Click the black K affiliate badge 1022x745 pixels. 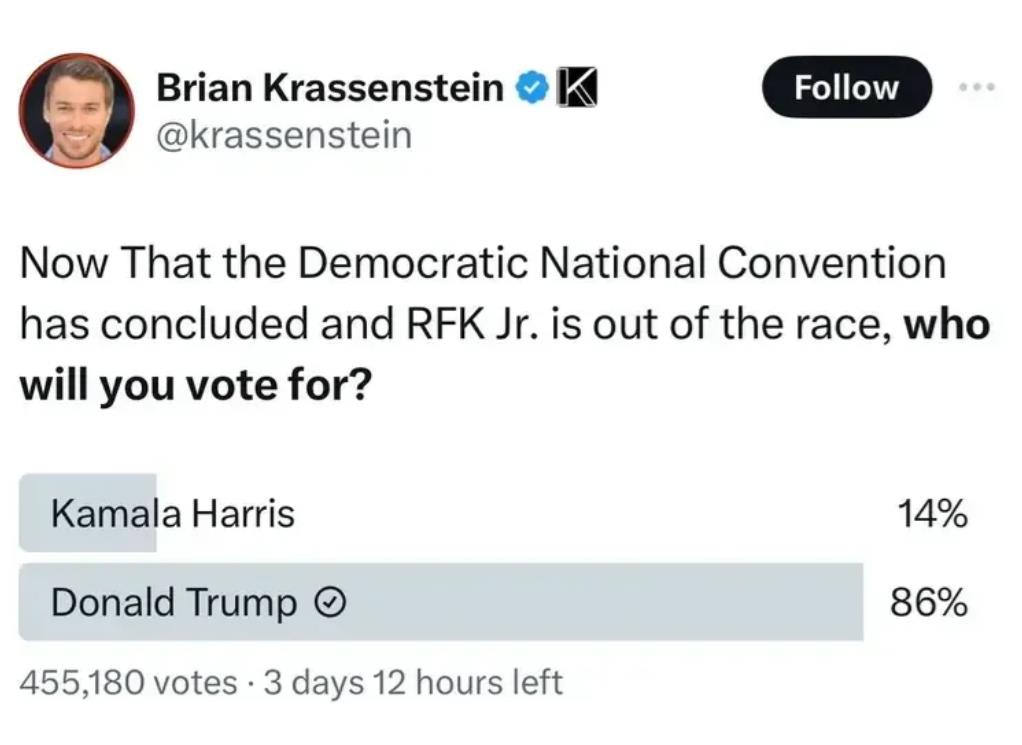pos(576,89)
